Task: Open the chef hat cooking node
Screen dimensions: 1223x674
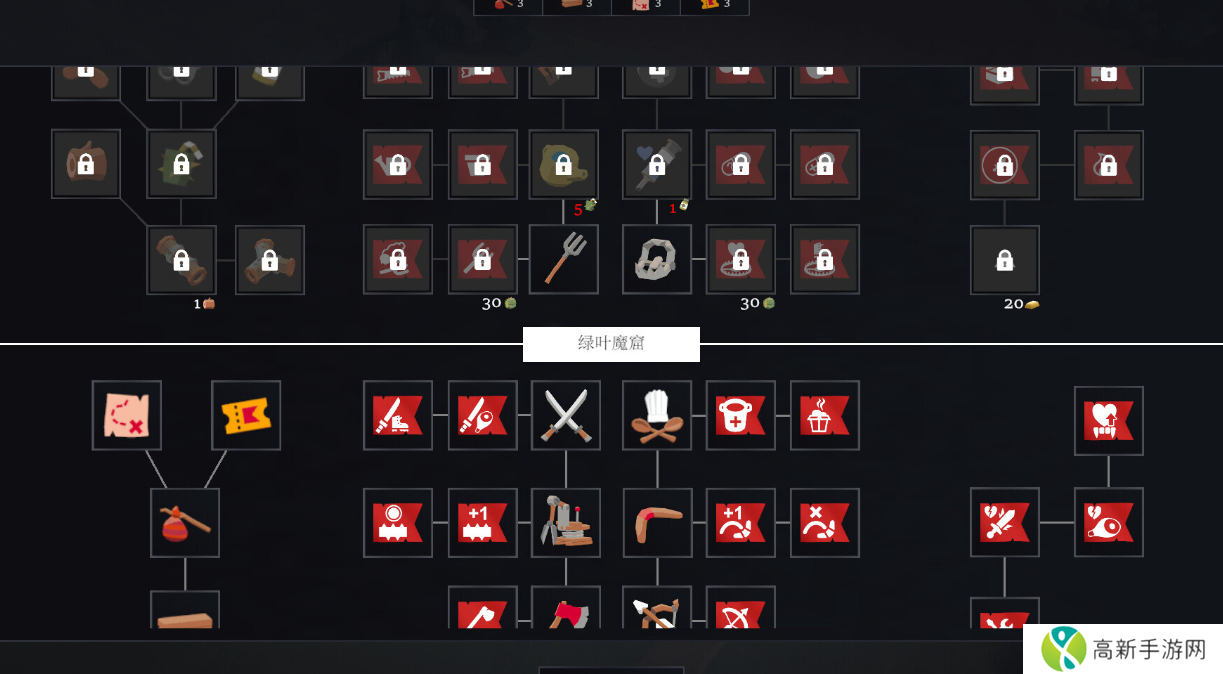Action: tap(657, 415)
